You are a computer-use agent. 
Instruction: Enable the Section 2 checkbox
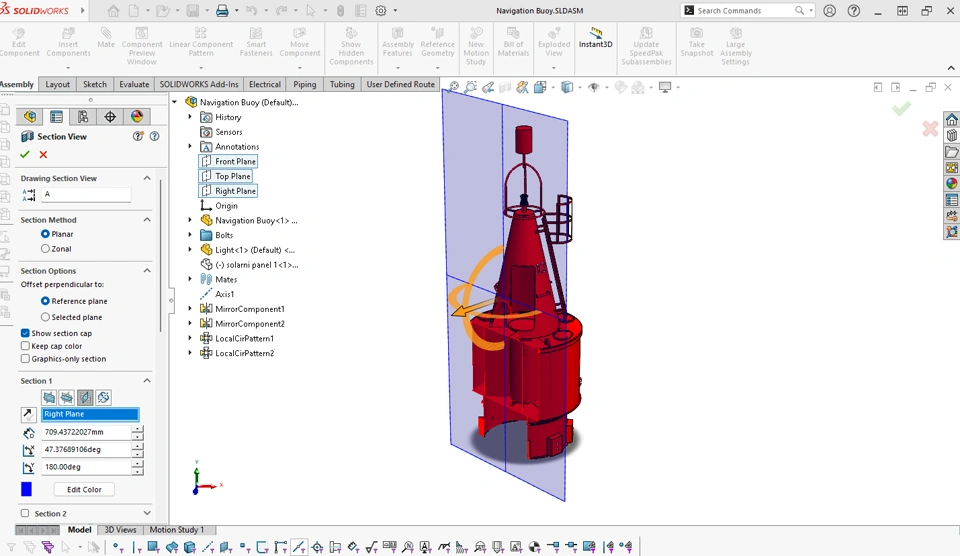coord(25,513)
